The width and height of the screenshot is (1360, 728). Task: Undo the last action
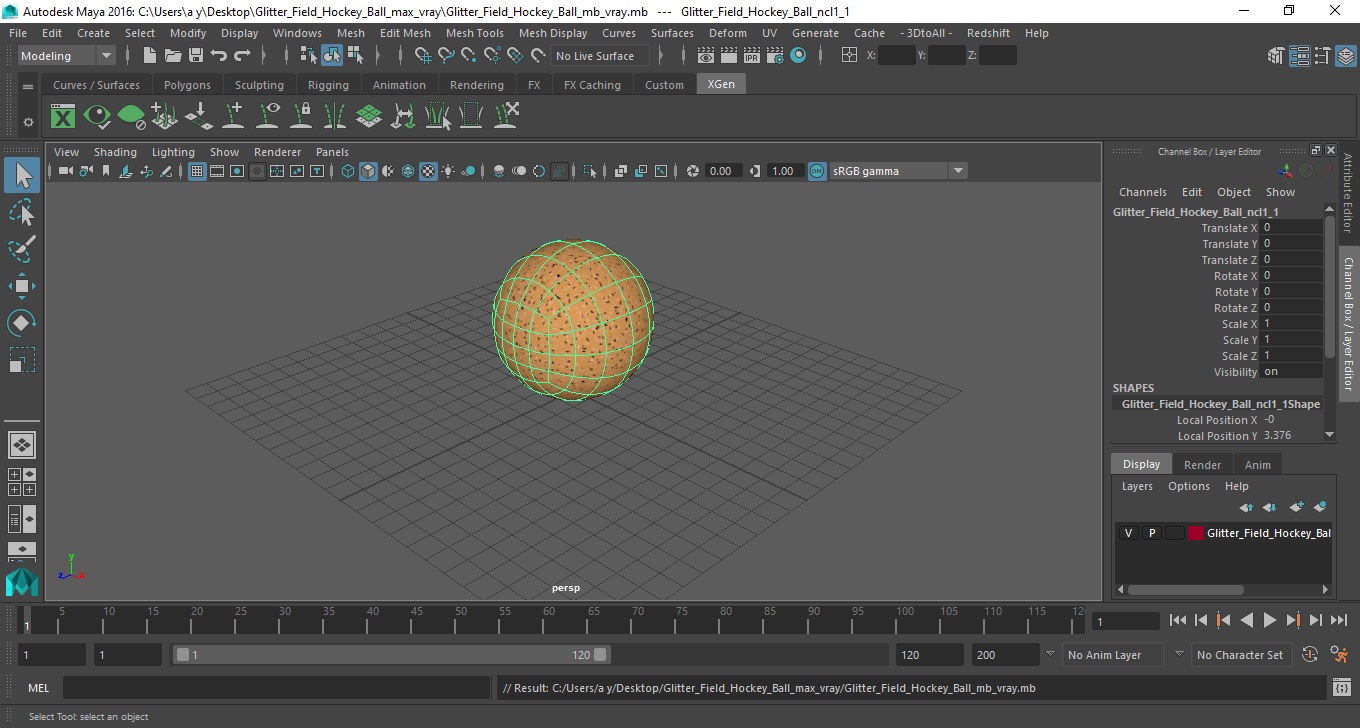point(219,56)
